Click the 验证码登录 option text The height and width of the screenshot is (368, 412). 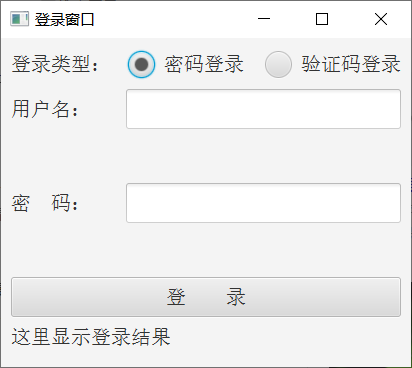[351, 64]
